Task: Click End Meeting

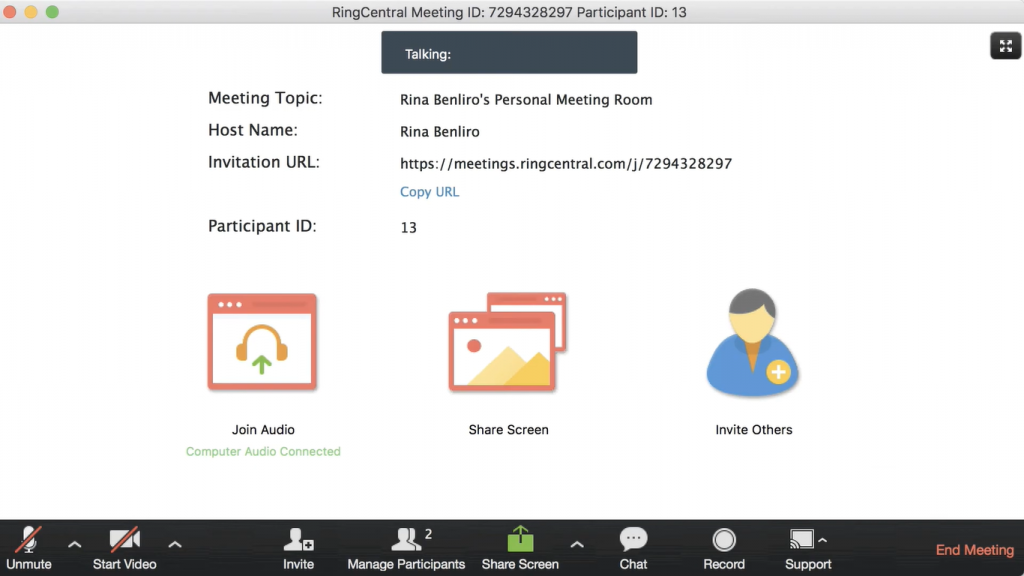Action: [x=974, y=550]
